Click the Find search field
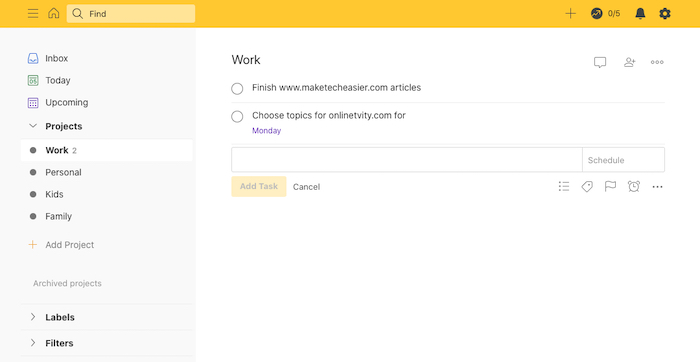This screenshot has height=362, width=700. click(131, 13)
